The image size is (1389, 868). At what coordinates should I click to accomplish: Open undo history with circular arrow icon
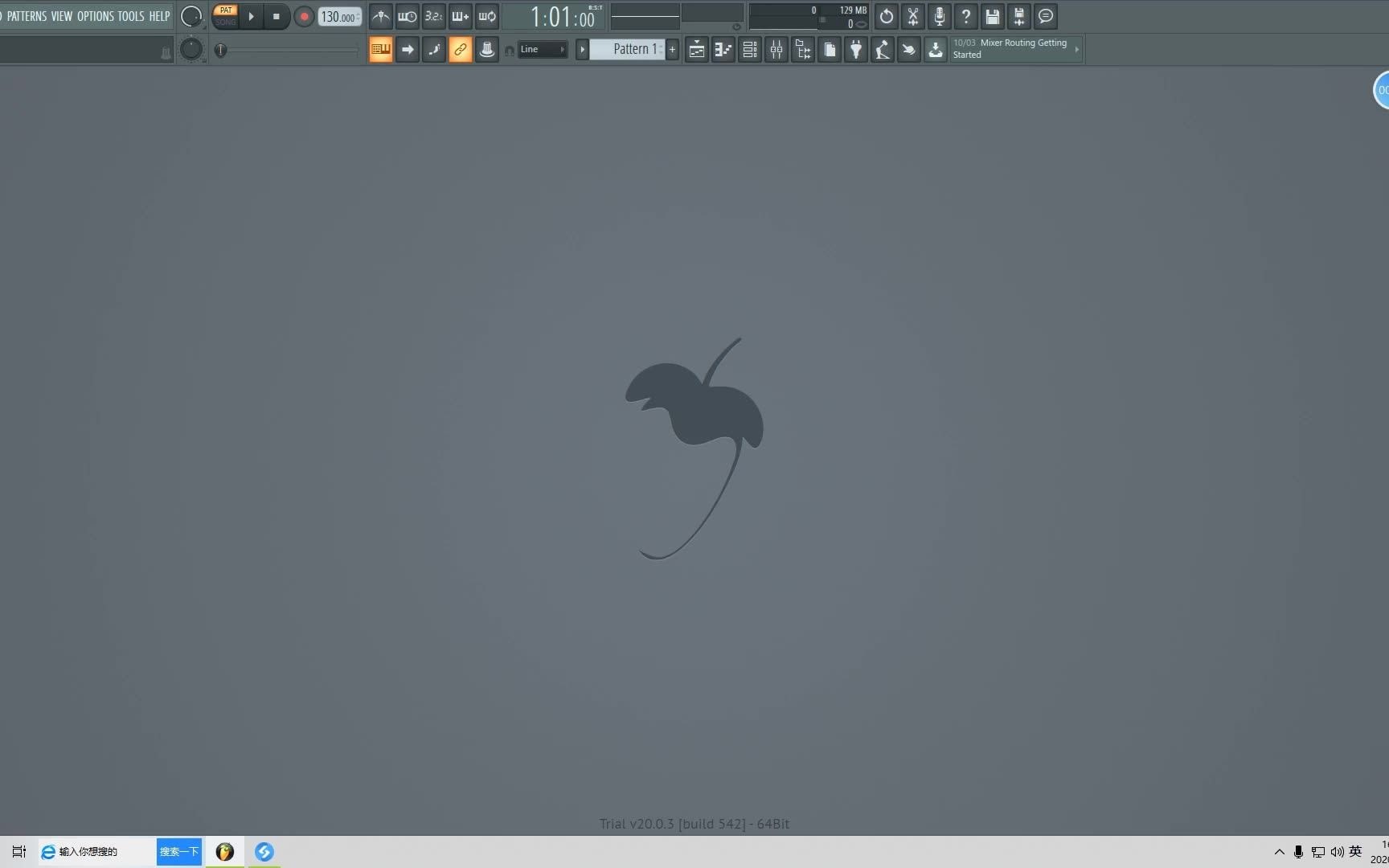887,16
